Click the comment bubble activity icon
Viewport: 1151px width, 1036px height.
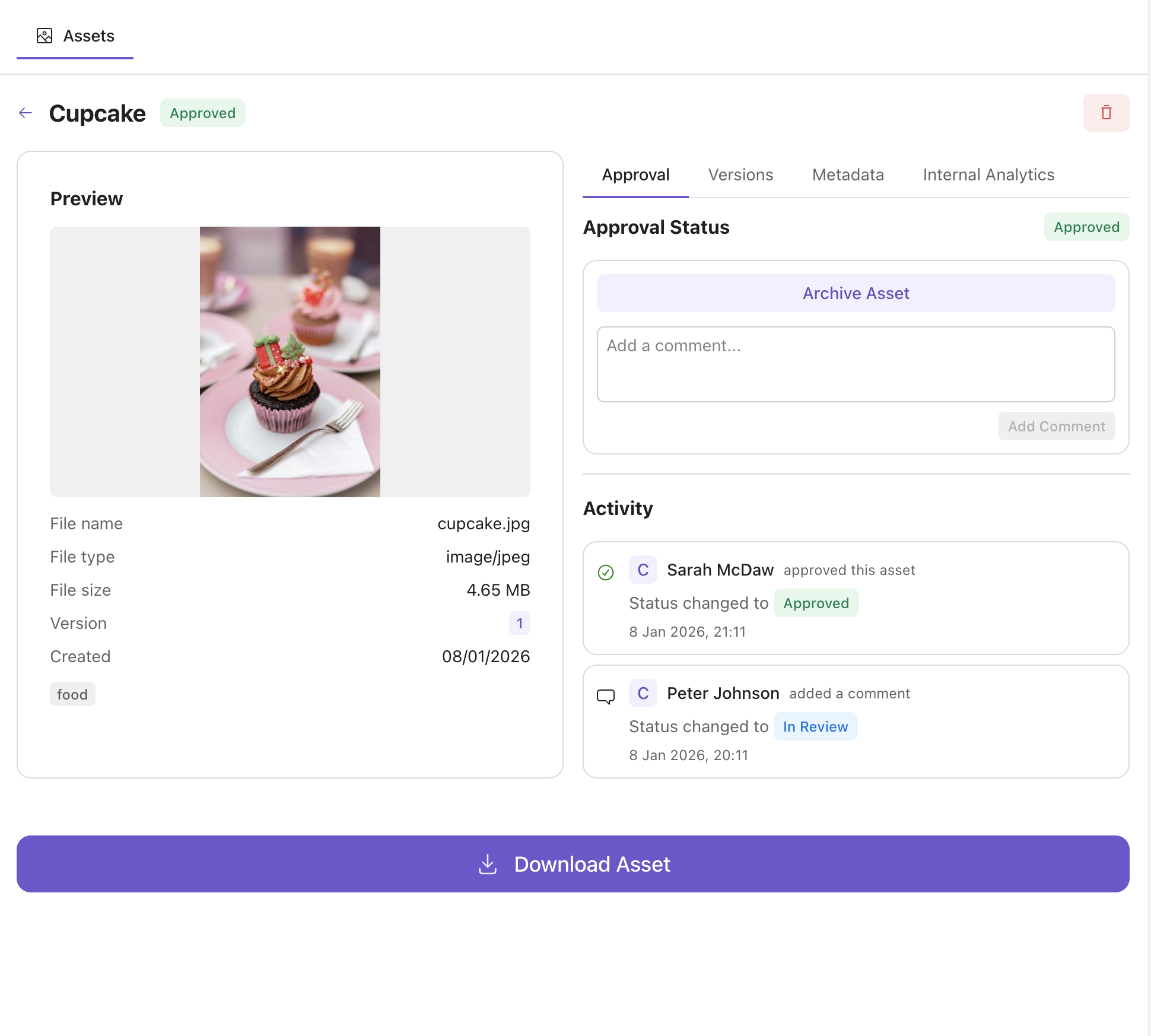pyautogui.click(x=605, y=696)
